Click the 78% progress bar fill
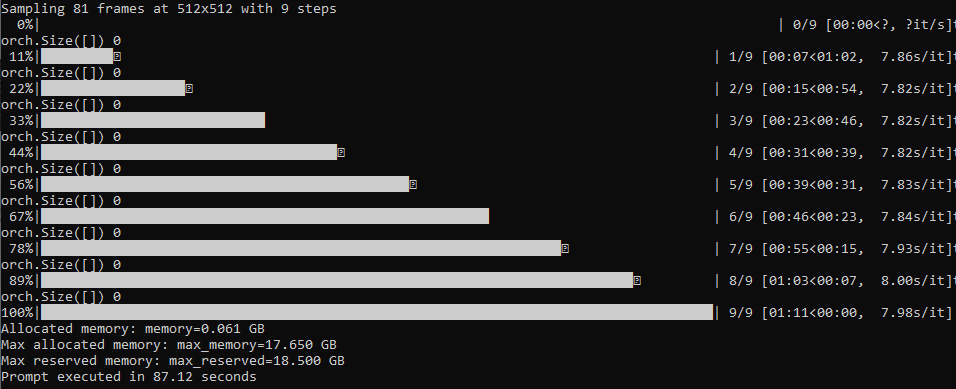The width and height of the screenshot is (956, 389). coord(301,248)
